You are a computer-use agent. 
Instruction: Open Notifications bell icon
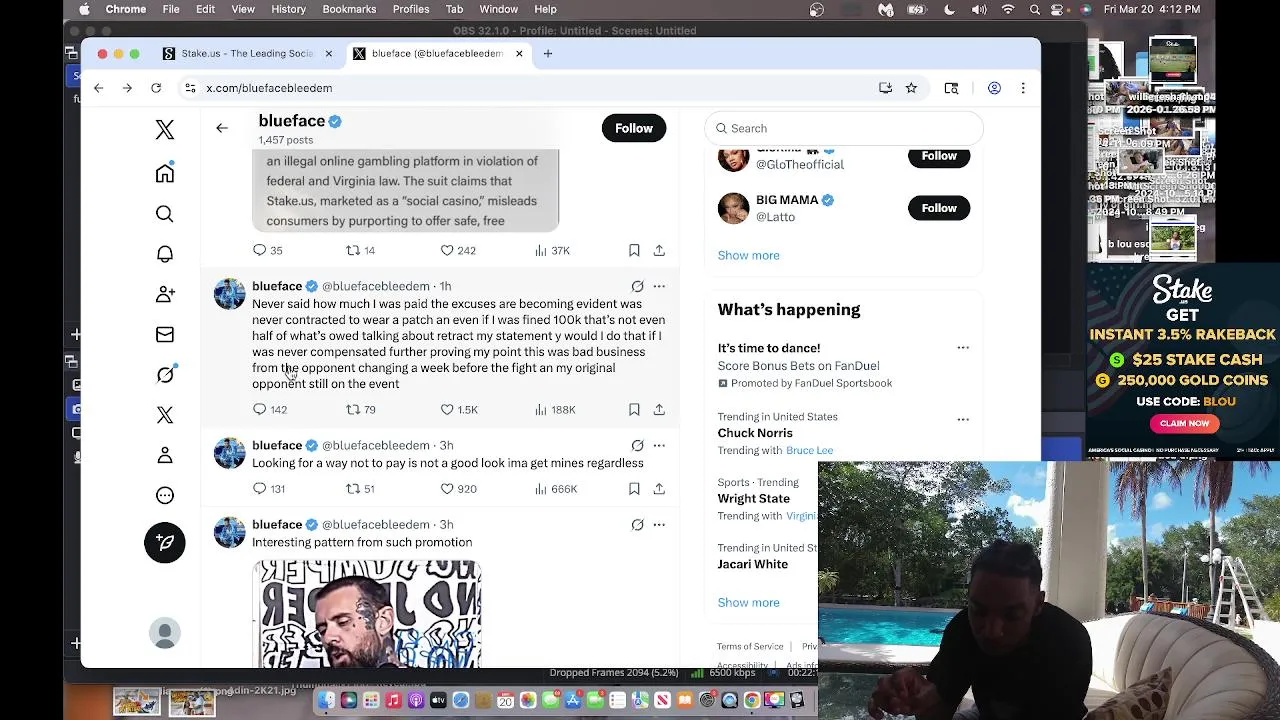pos(165,254)
